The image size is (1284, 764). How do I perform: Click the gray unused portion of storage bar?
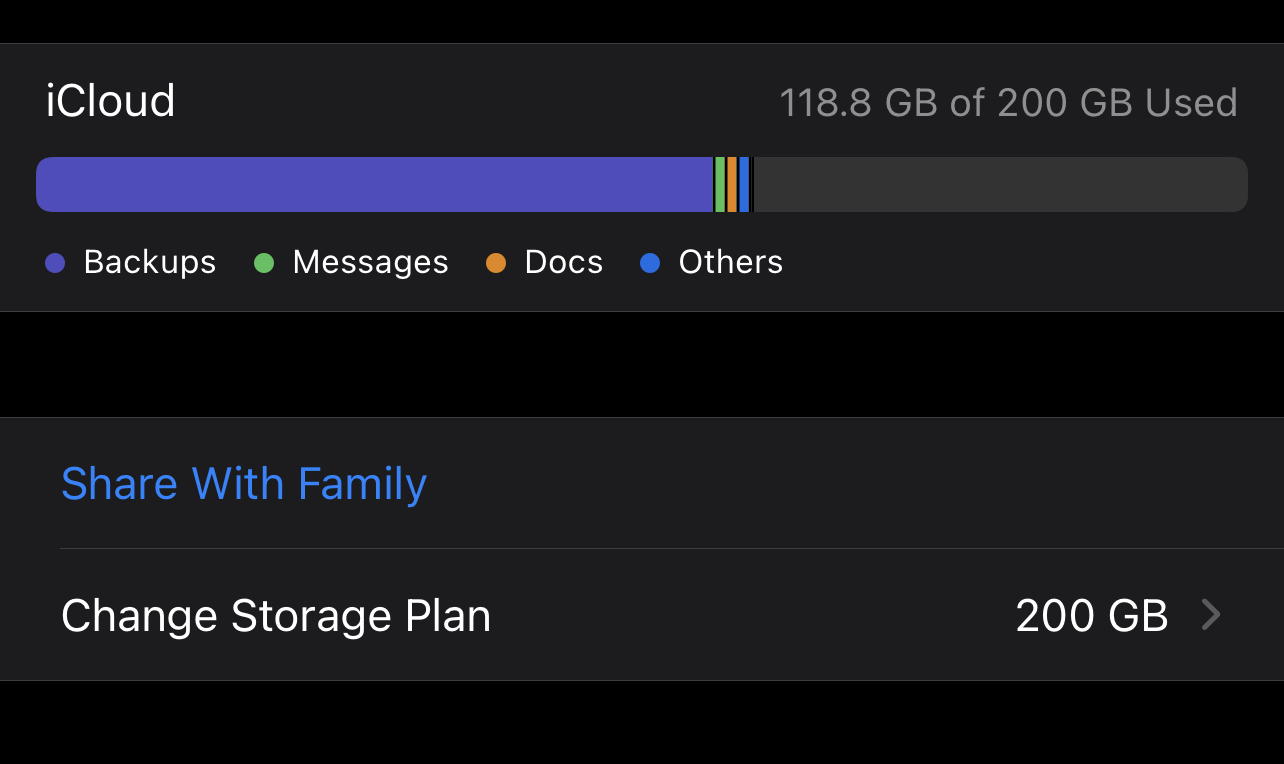point(1000,185)
